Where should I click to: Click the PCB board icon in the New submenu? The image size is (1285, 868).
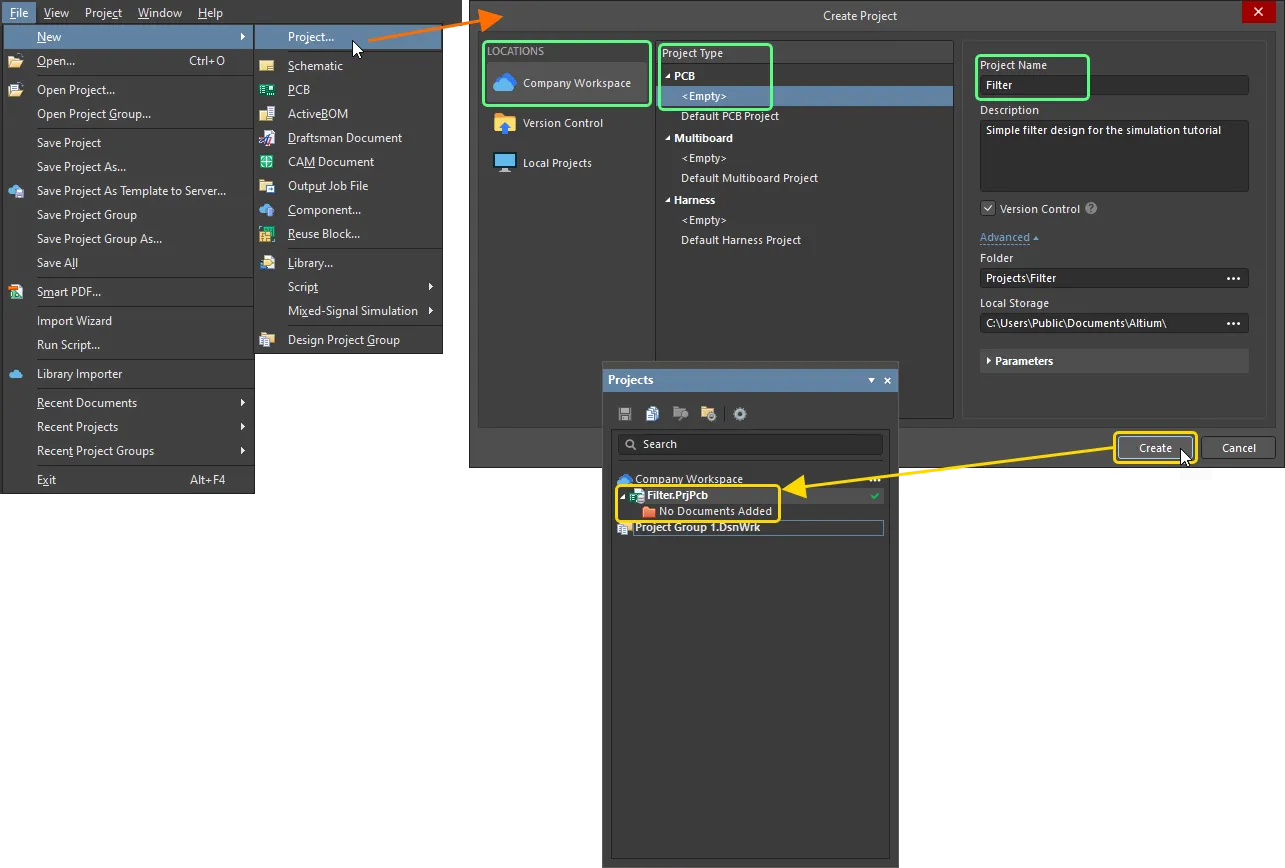[x=267, y=90]
